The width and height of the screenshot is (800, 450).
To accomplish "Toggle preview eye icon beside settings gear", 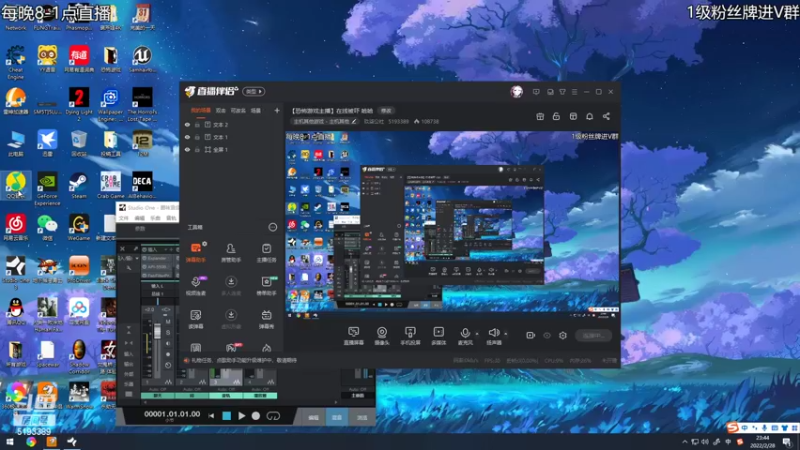I will point(547,335).
